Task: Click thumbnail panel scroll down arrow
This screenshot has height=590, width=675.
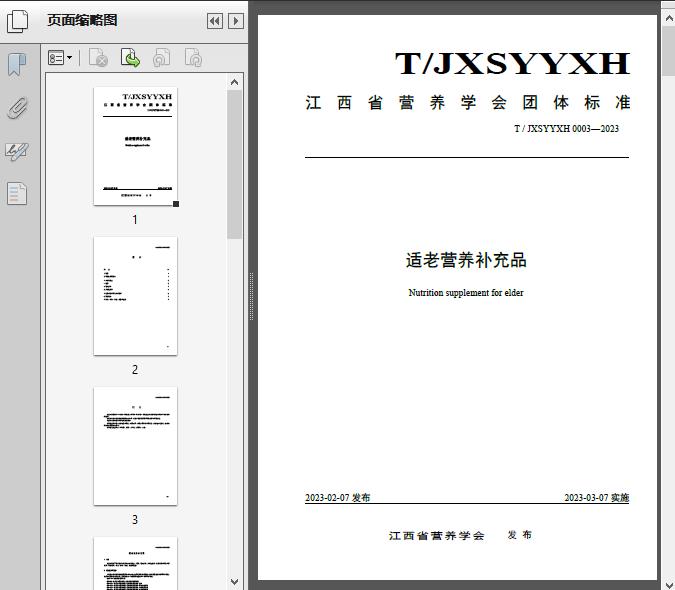Action: 235,581
